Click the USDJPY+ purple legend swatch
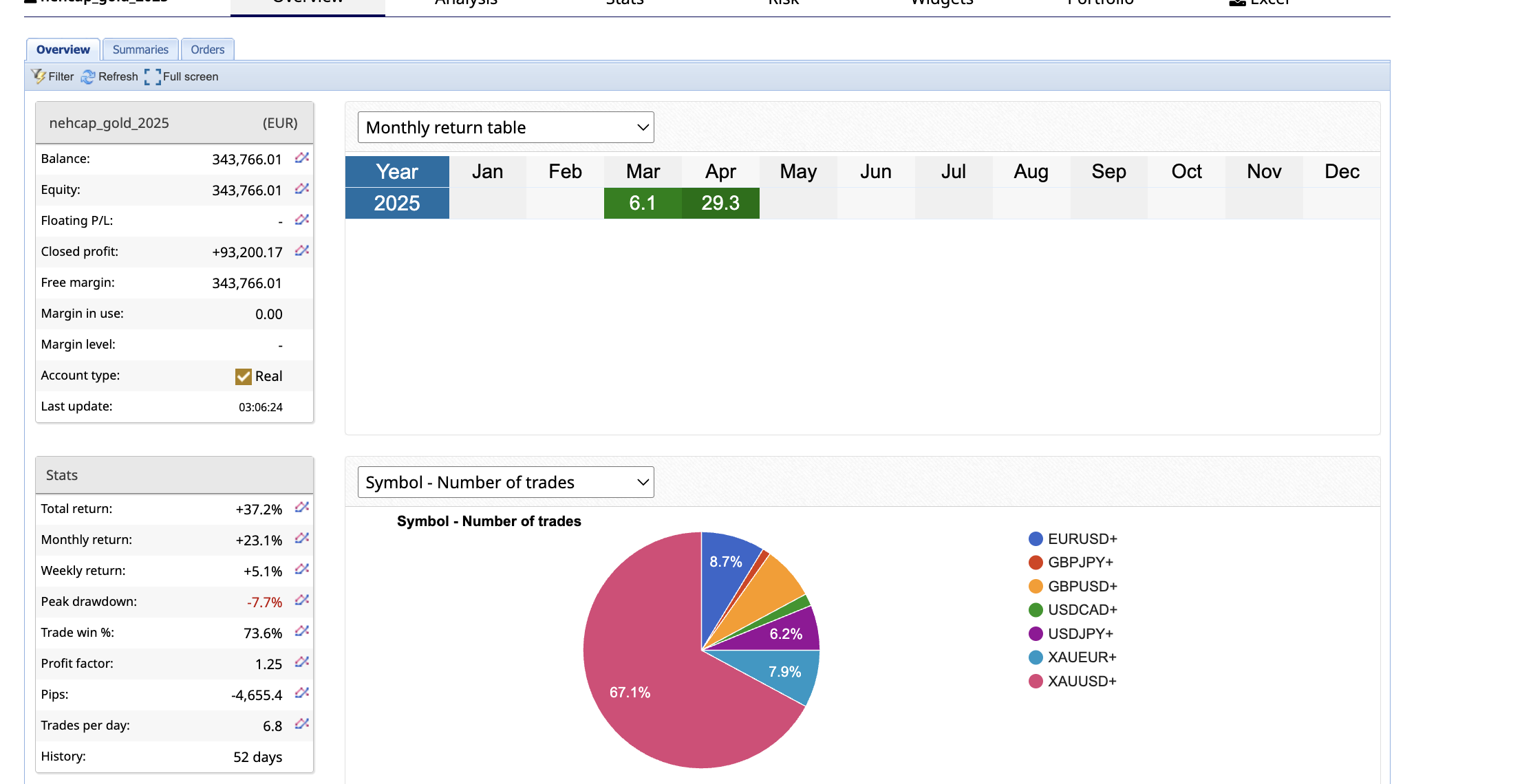1522x784 pixels. 1036,633
